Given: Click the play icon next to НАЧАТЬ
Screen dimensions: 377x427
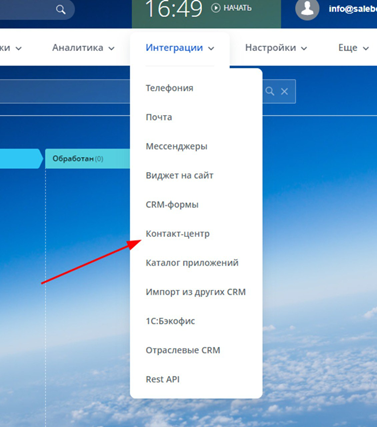Looking at the screenshot, I should [216, 8].
